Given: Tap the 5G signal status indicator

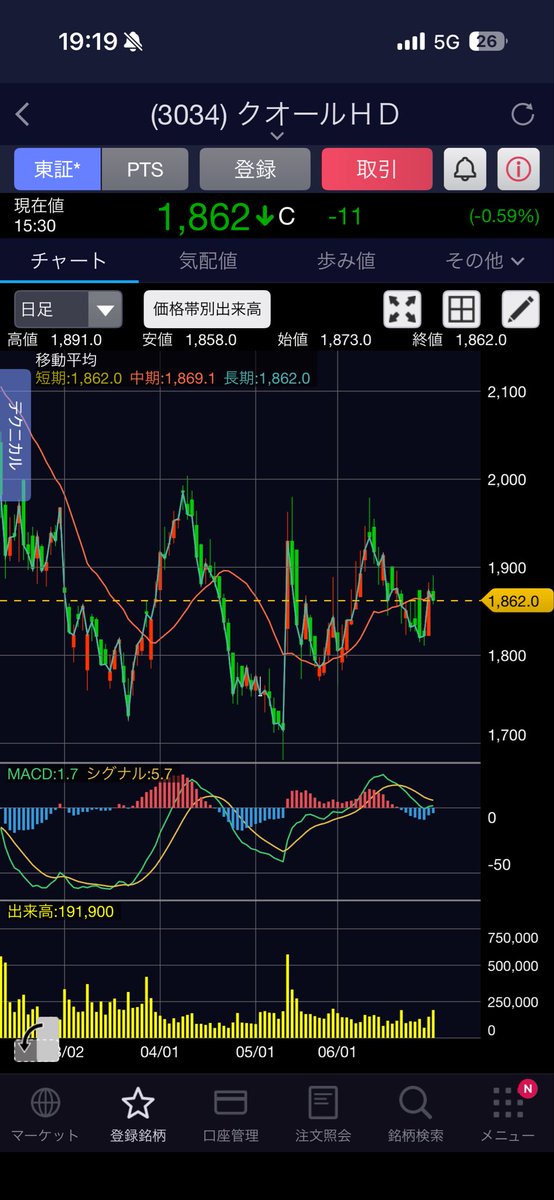Looking at the screenshot, I should pyautogui.click(x=449, y=43).
